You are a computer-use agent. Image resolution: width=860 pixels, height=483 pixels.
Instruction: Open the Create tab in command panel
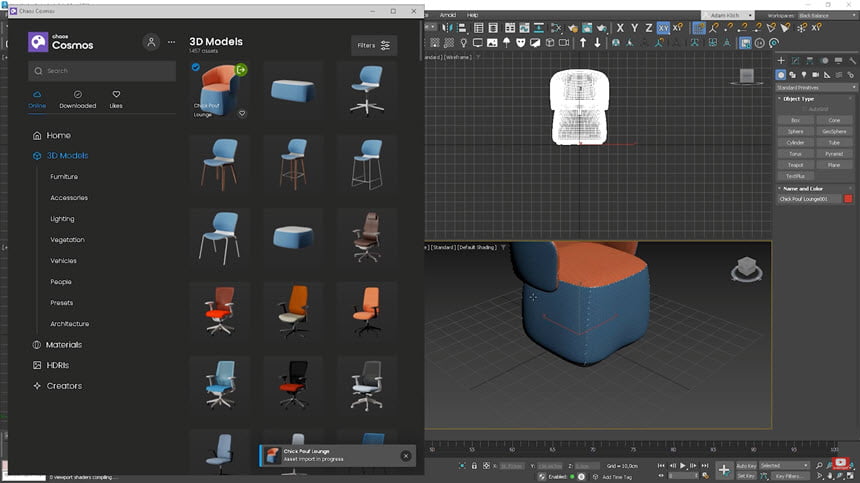(781, 60)
